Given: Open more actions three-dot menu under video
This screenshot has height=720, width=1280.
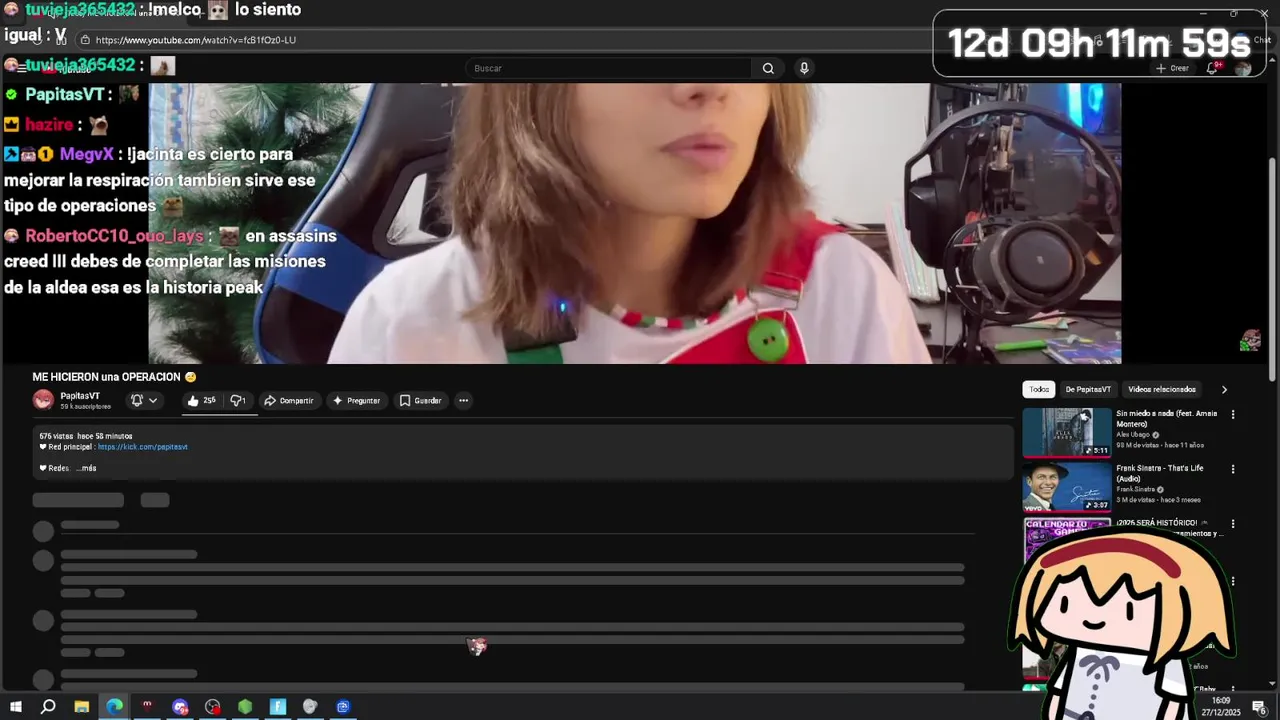Looking at the screenshot, I should point(463,400).
